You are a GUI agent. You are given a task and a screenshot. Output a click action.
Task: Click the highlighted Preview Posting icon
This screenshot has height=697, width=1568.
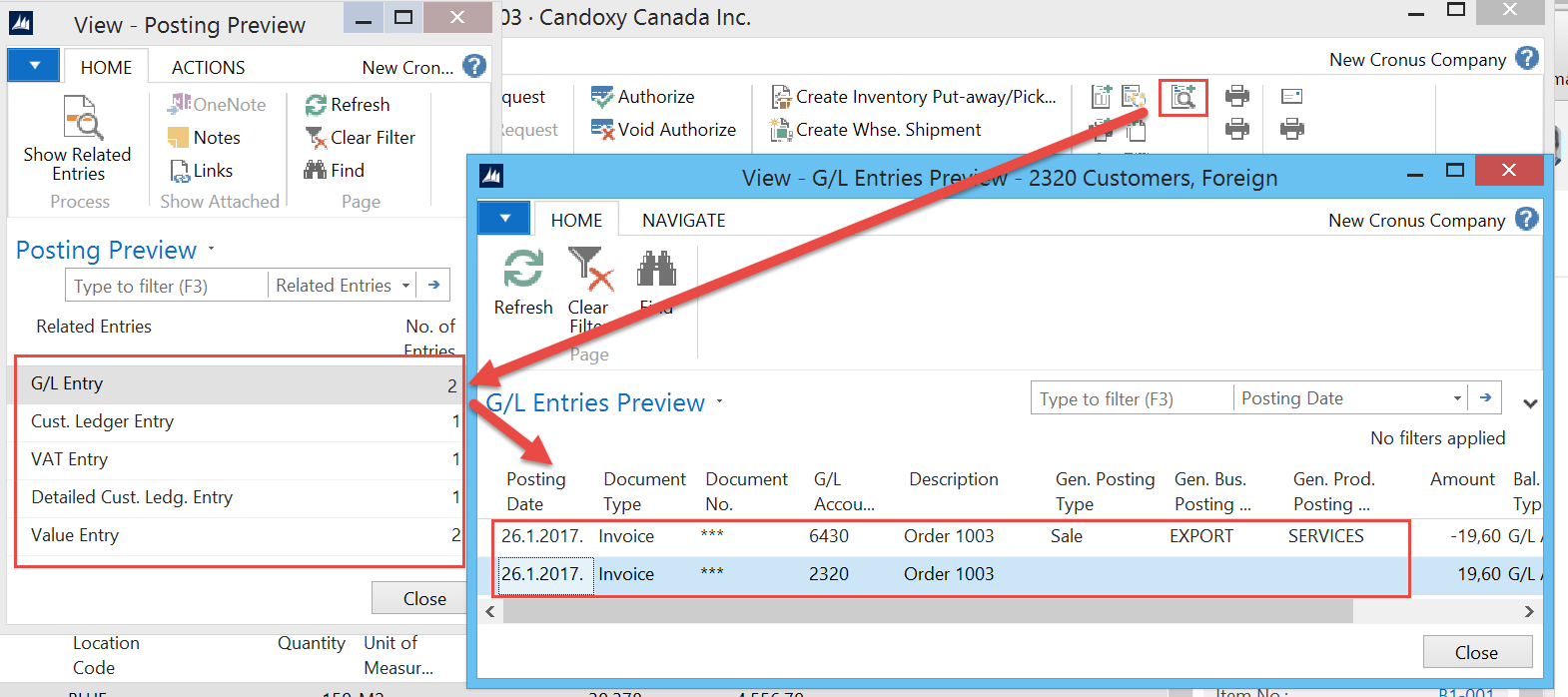[x=1182, y=97]
